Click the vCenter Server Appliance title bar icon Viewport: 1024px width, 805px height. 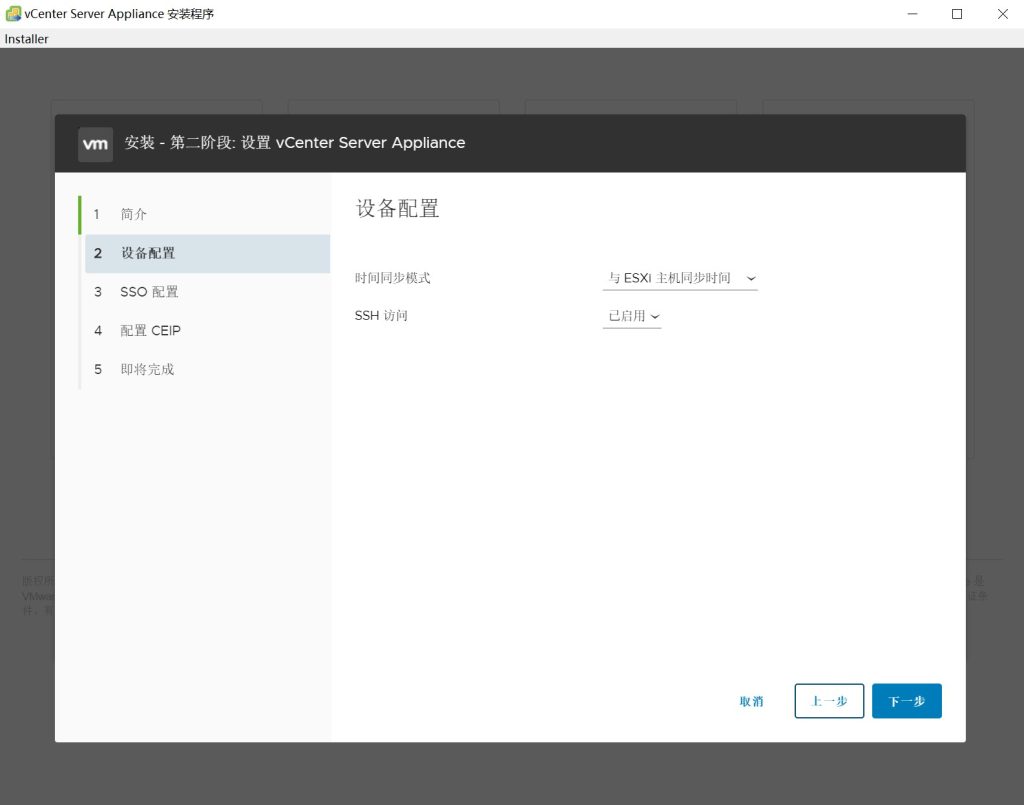click(x=13, y=14)
